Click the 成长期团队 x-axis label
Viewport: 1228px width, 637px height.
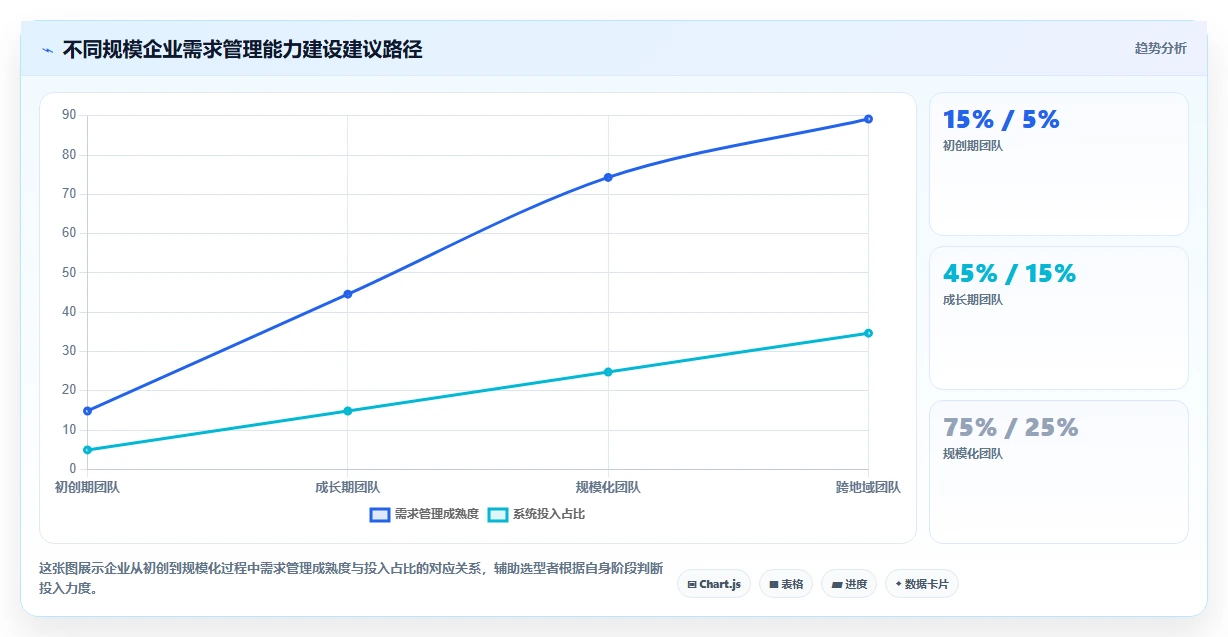tap(348, 488)
